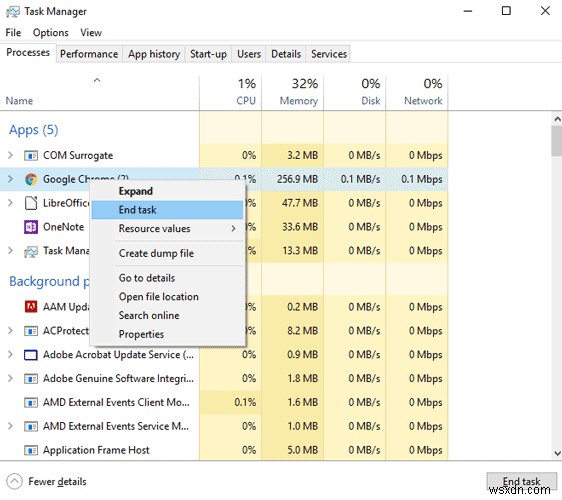Click Task Manager's 13.3 MB memory value
Viewport: 562px width, 500px height.
(300, 251)
